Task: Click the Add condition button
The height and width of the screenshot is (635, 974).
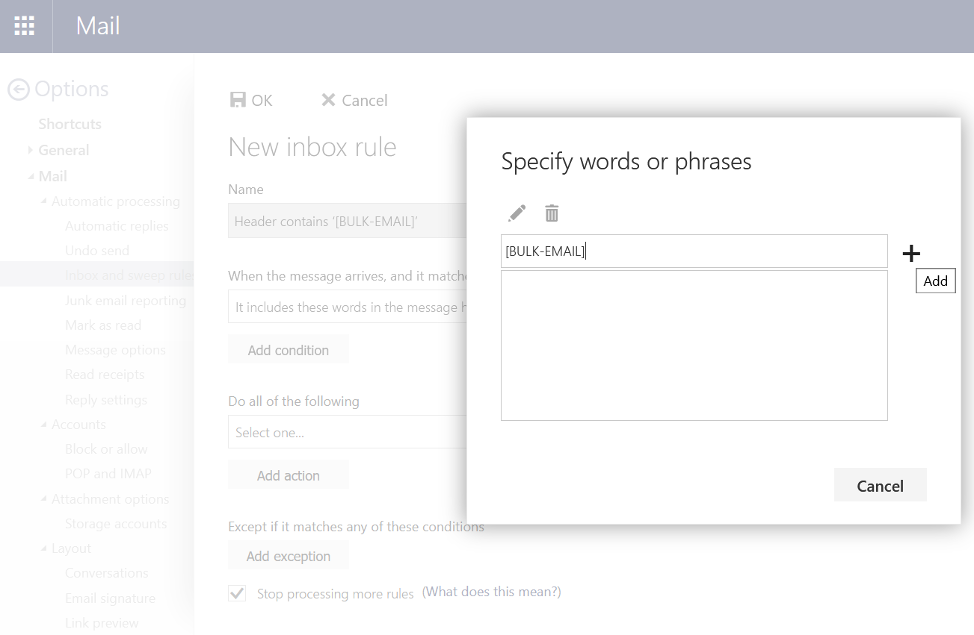Action: [x=288, y=350]
